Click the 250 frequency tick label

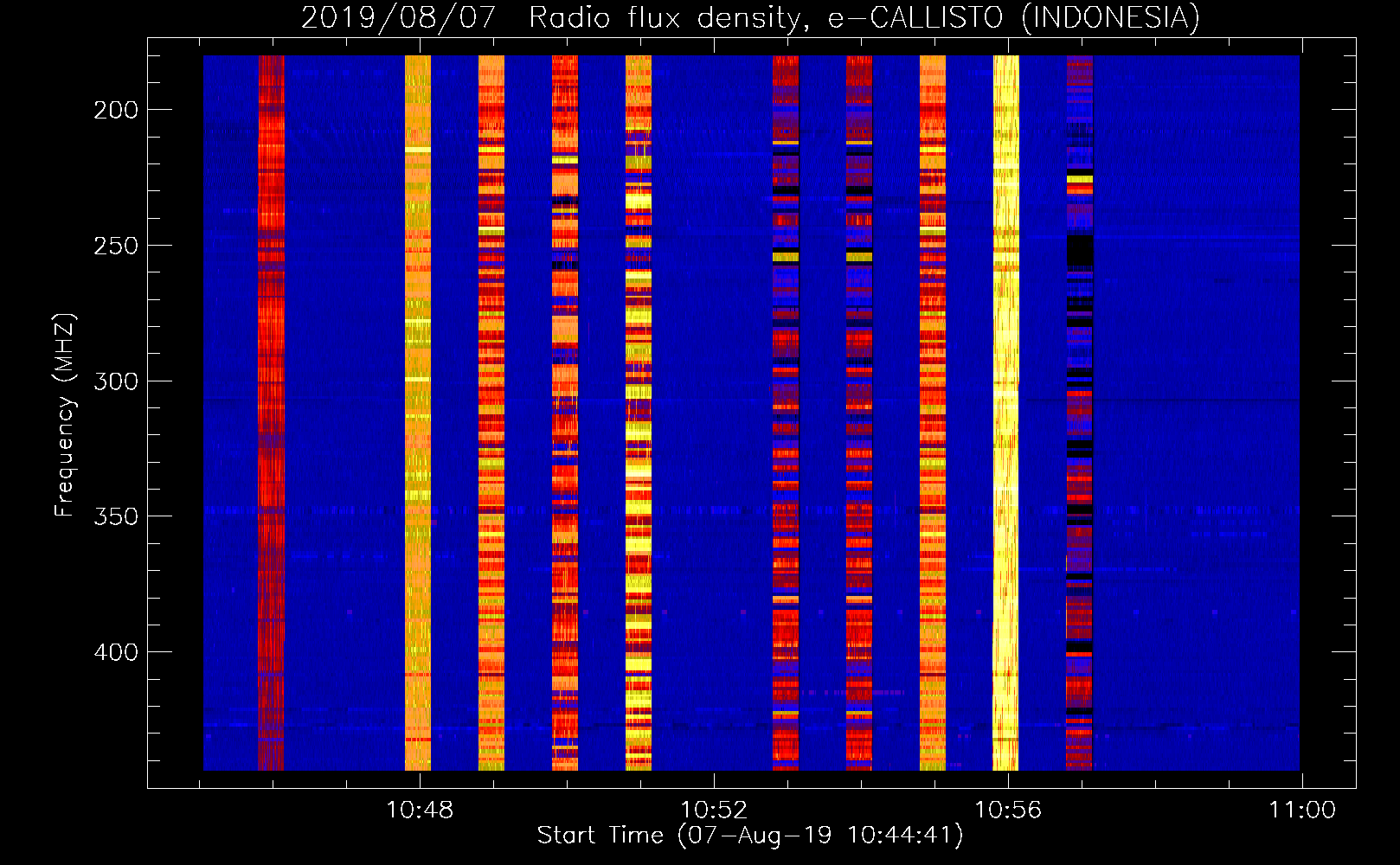116,246
